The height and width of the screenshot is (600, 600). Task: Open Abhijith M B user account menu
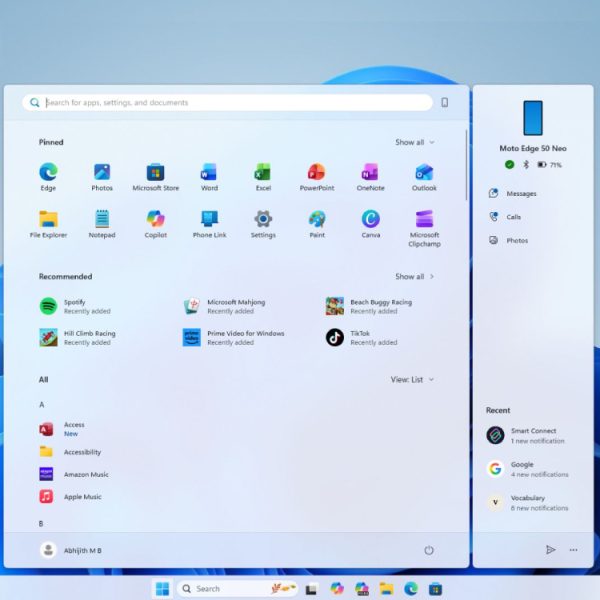click(x=71, y=550)
